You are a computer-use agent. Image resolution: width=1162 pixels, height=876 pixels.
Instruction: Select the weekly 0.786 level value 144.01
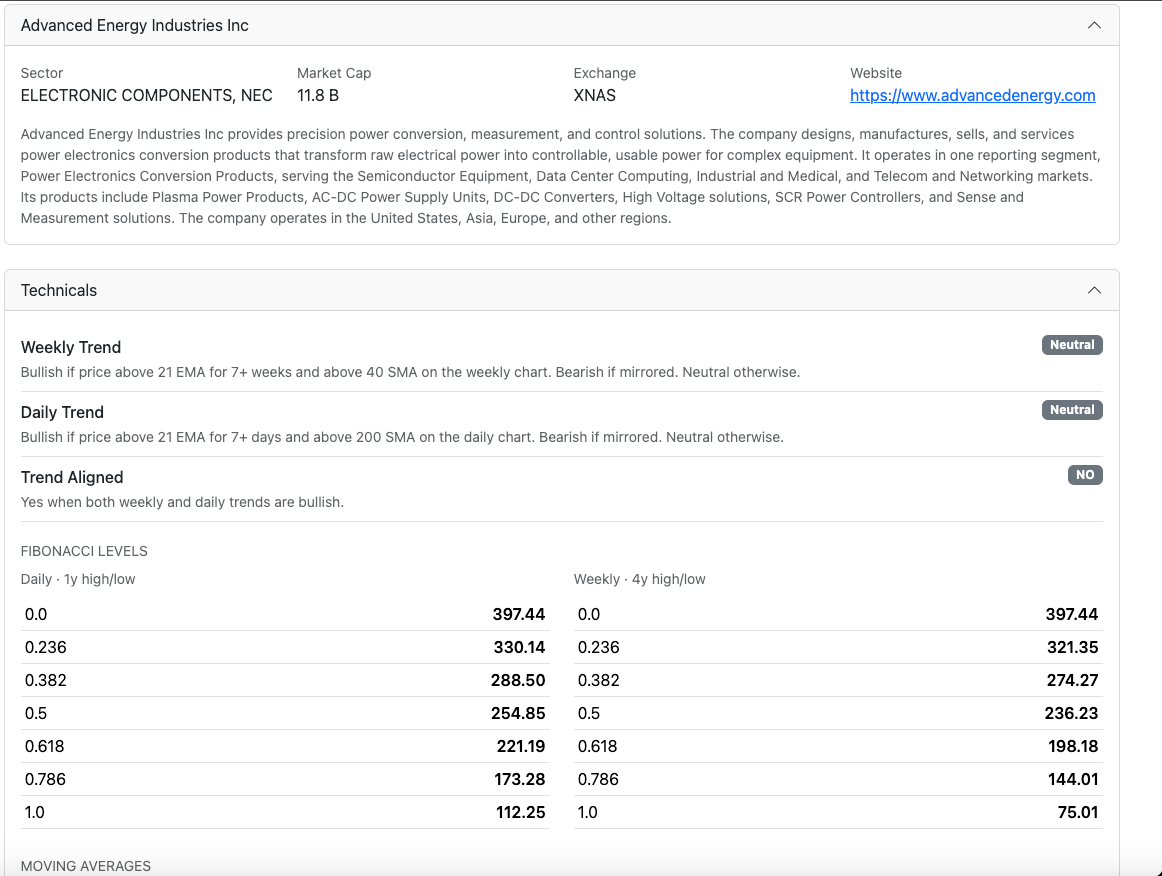pos(1073,779)
